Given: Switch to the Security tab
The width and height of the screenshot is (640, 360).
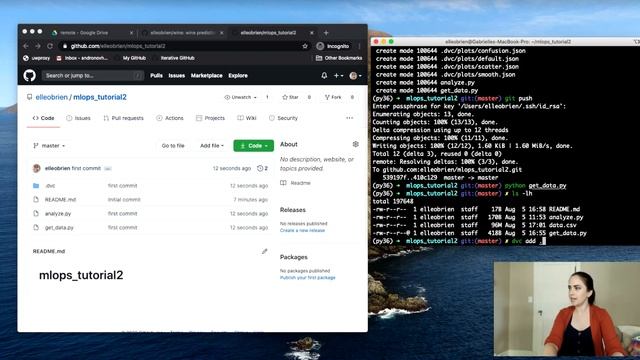Looking at the screenshot, I should click(x=283, y=118).
